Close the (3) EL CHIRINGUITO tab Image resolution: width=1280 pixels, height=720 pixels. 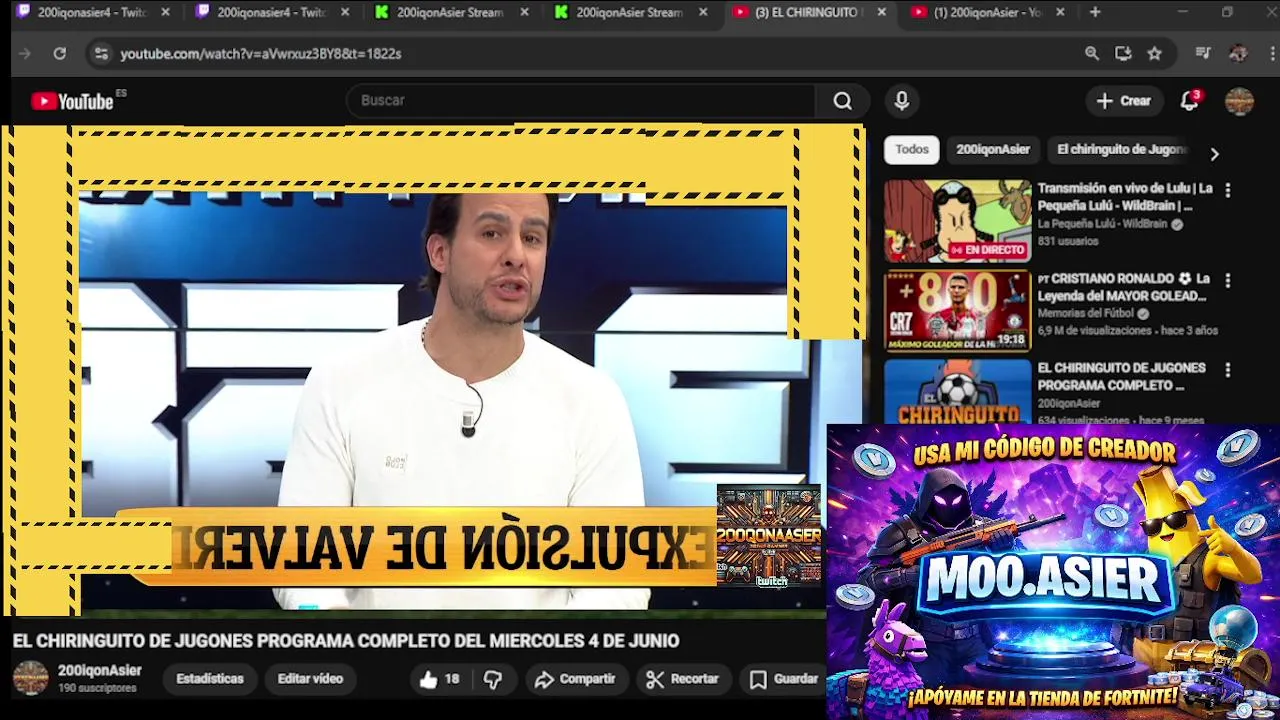coord(881,12)
